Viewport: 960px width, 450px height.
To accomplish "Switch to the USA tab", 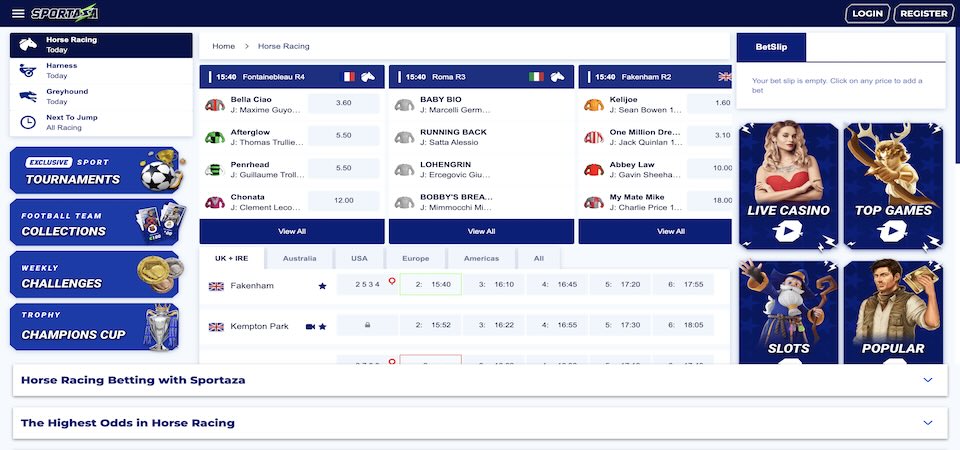I will [359, 258].
